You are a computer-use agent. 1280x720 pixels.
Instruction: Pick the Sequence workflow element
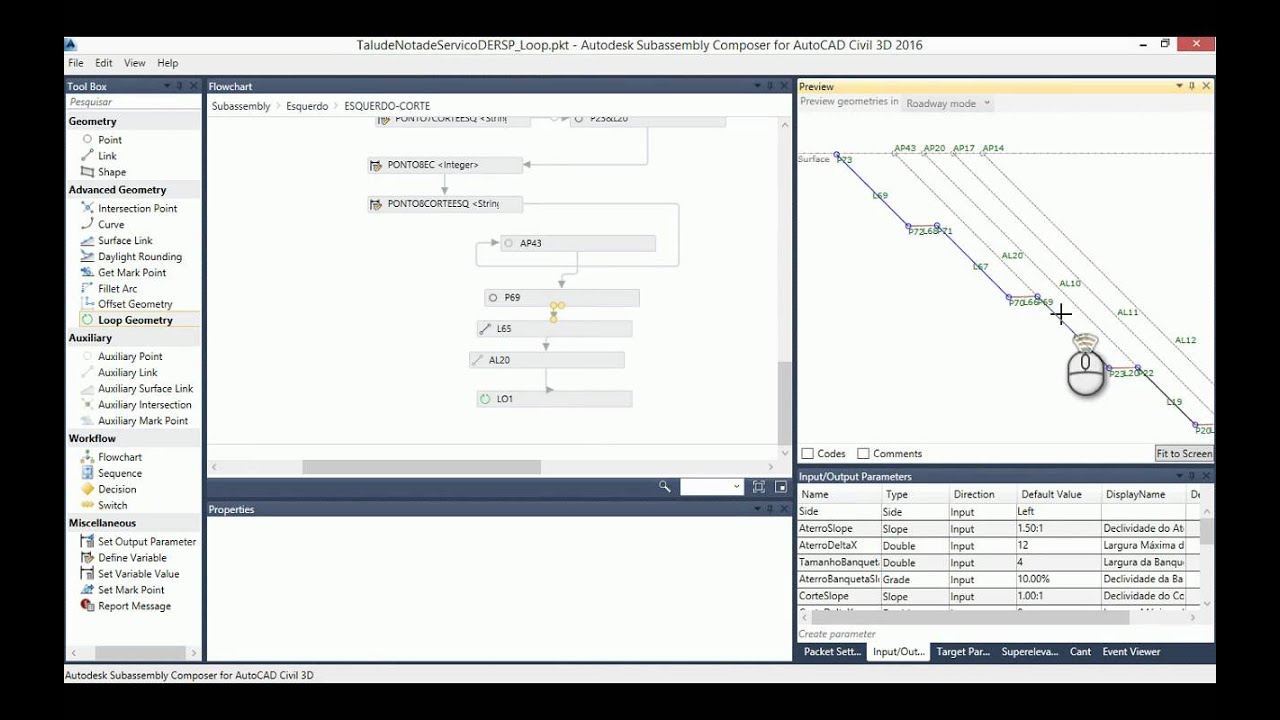click(x=119, y=473)
